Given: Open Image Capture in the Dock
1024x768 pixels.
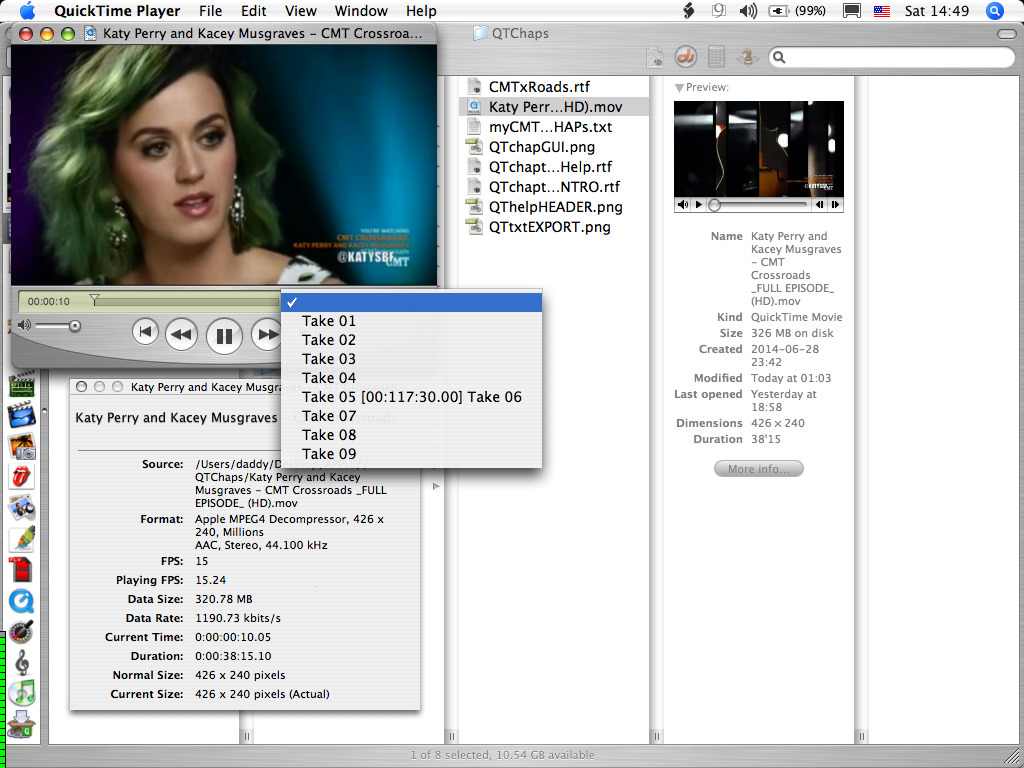Looking at the screenshot, I should point(22,447).
